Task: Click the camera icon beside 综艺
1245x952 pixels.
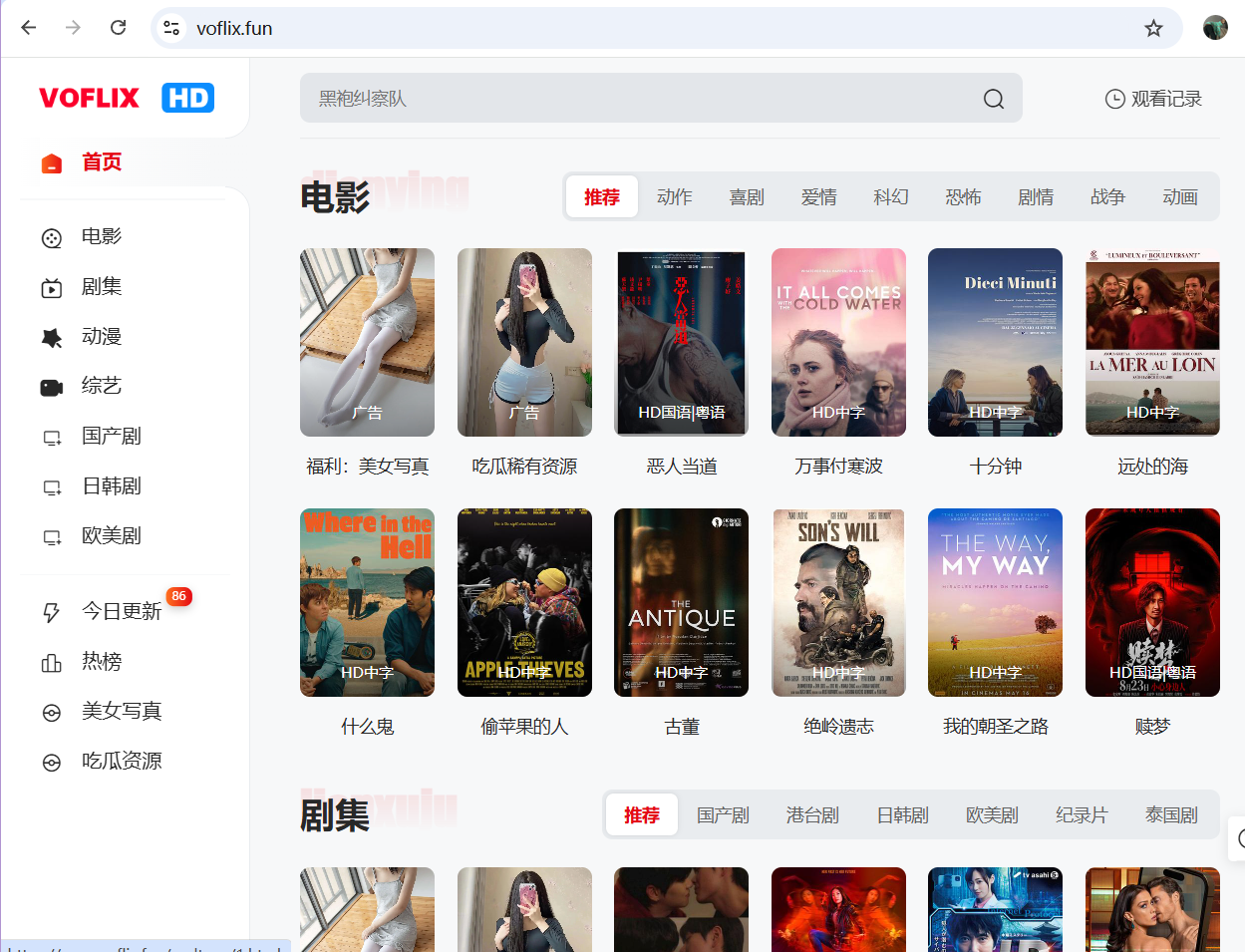Action: (x=52, y=387)
